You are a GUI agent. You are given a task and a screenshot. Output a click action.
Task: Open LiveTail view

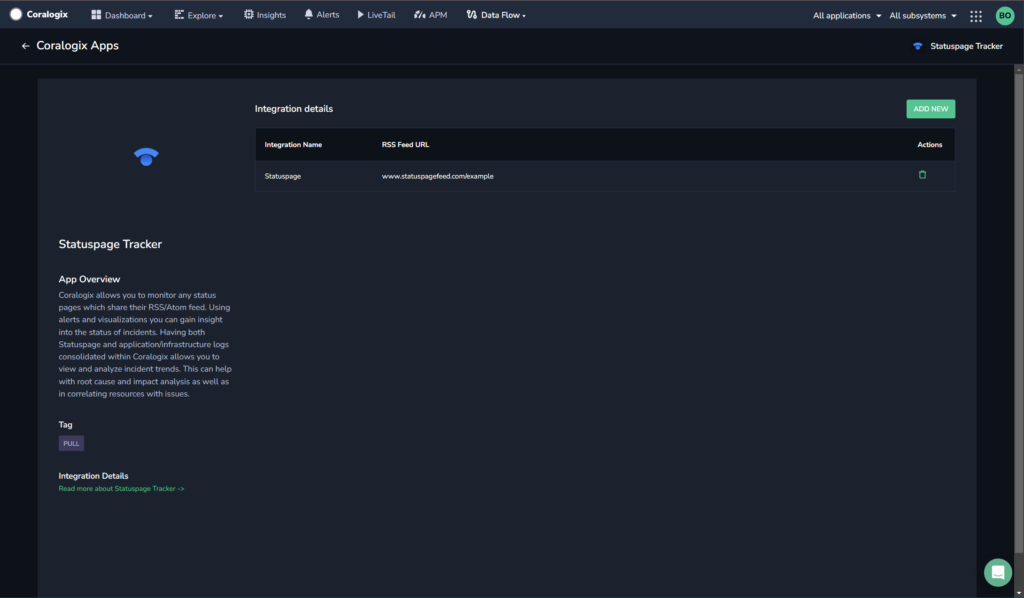pyautogui.click(x=376, y=15)
